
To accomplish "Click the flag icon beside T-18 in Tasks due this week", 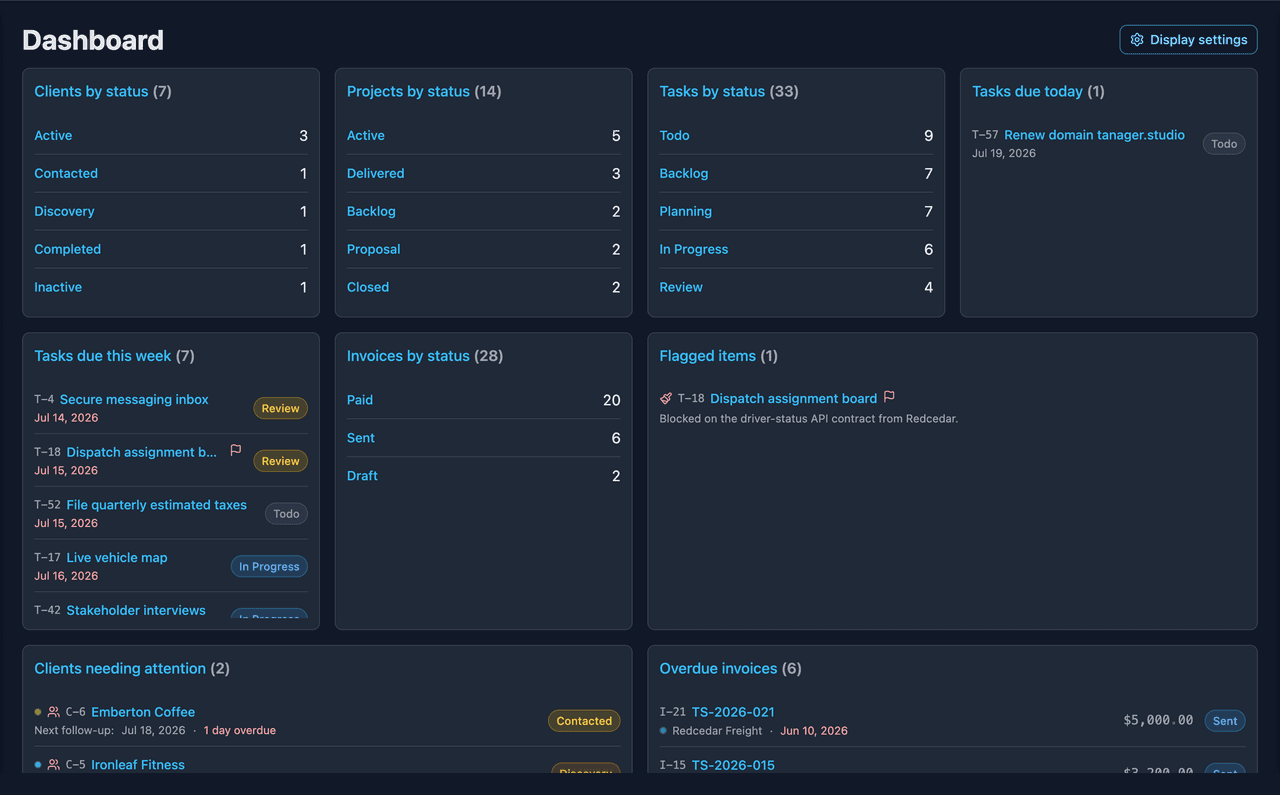I will coord(236,451).
